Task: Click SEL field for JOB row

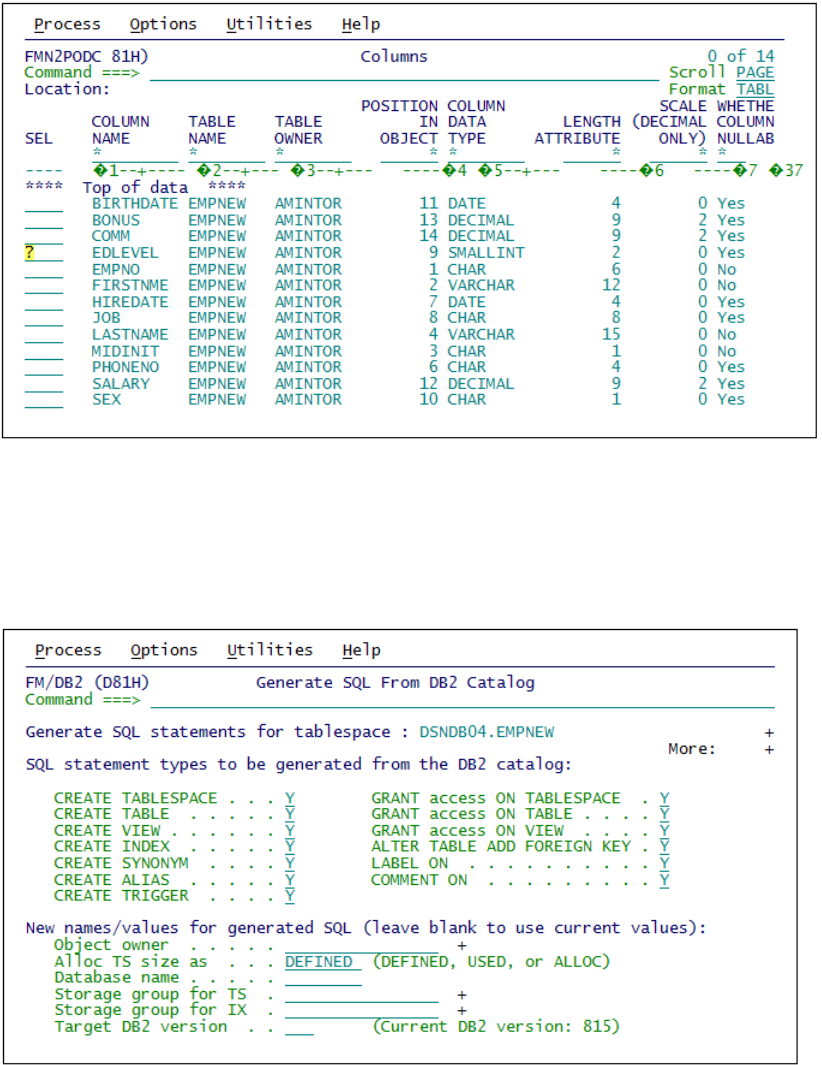Action: 43,318
